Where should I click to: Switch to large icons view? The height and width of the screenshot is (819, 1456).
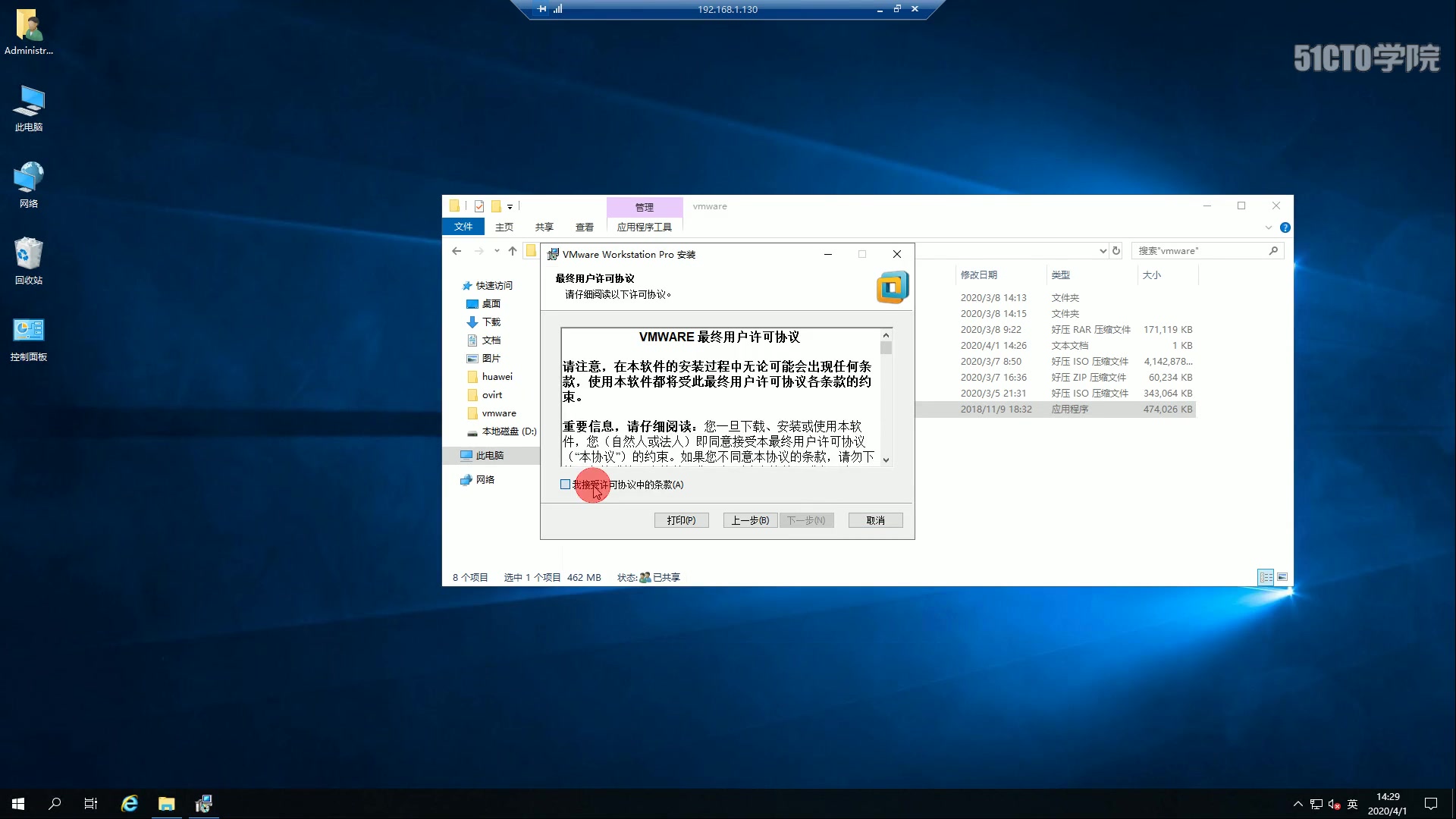(1282, 577)
